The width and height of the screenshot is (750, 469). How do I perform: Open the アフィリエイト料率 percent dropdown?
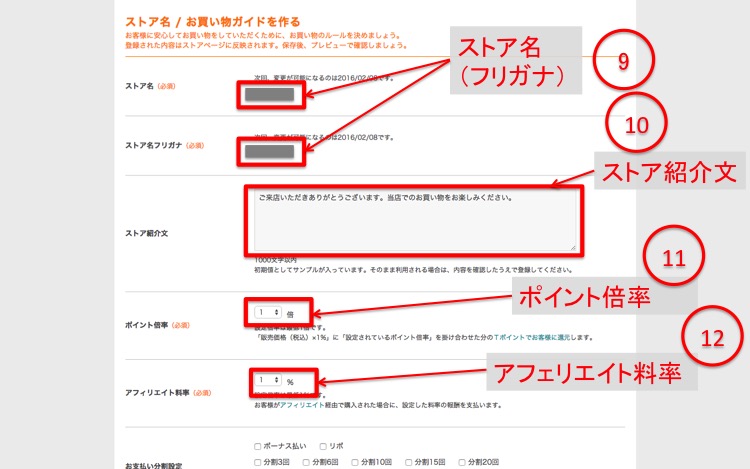coord(267,380)
